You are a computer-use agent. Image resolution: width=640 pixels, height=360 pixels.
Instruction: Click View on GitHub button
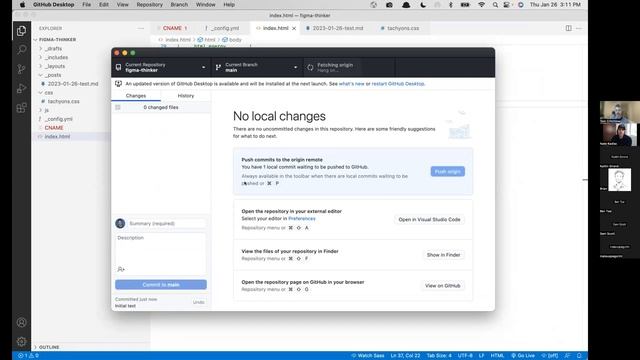pos(442,286)
